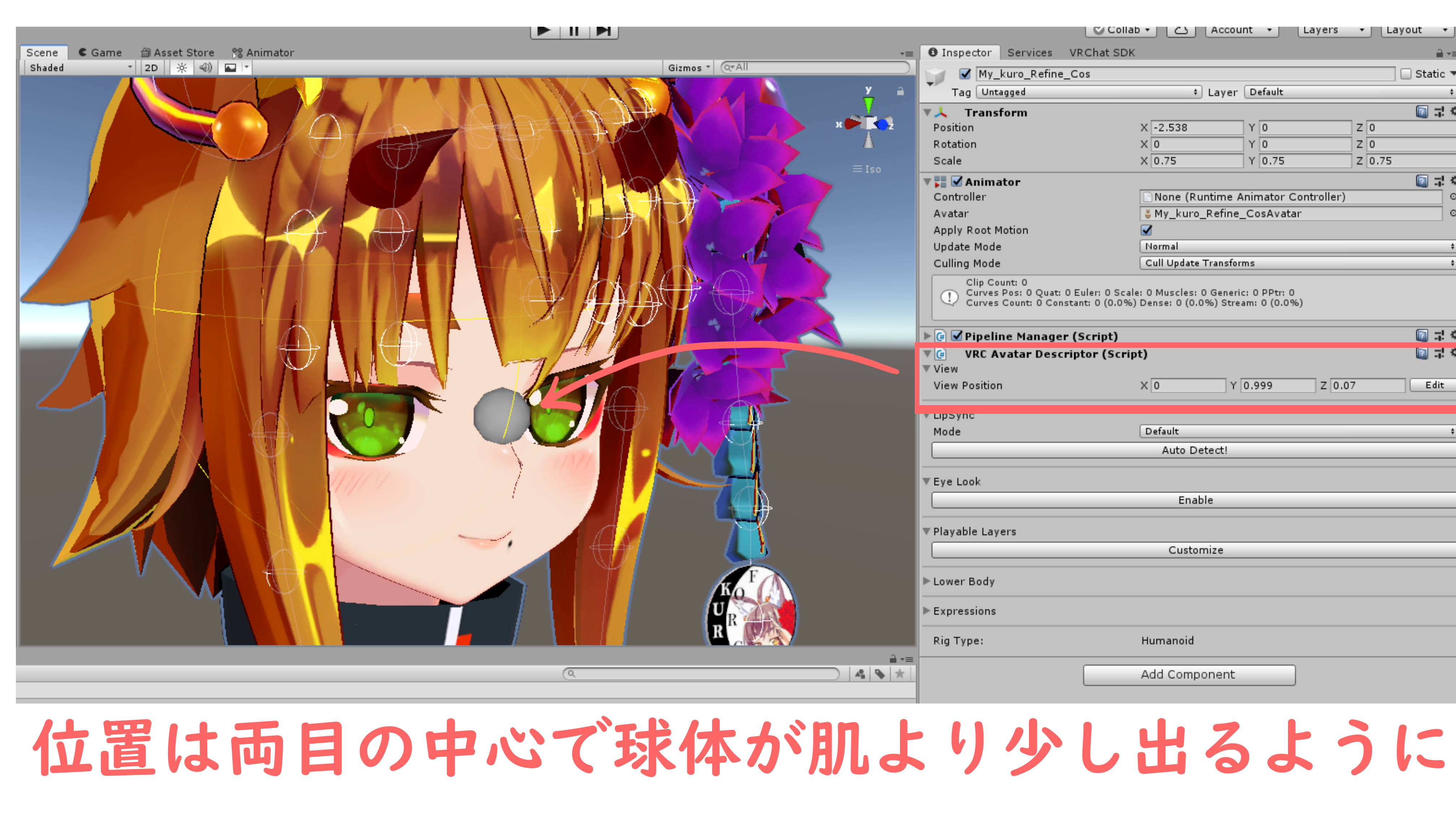Open Transform component help icon
Screen dimensions: 1456x827
pyautogui.click(x=1421, y=112)
